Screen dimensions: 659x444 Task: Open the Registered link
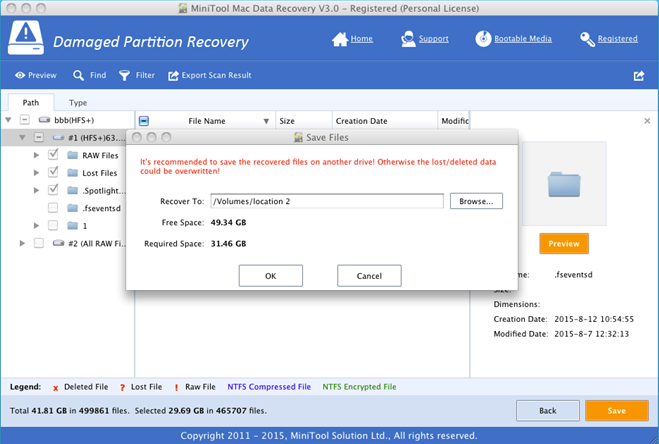[x=617, y=39]
